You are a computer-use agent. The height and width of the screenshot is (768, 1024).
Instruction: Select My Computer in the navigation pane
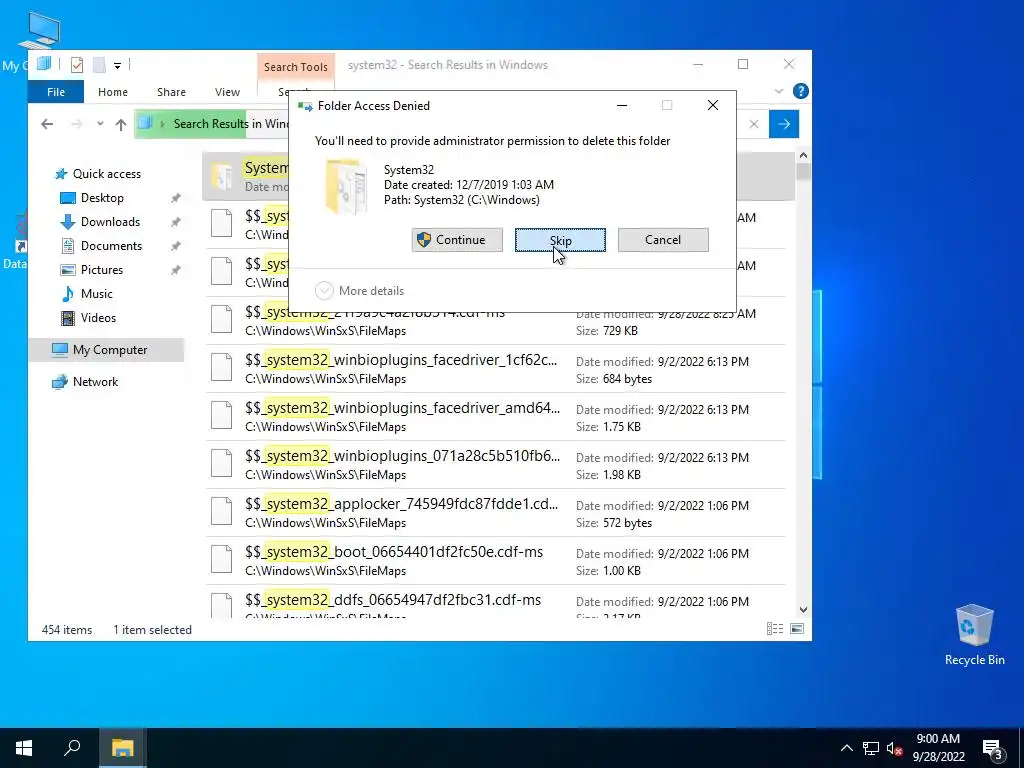click(x=106, y=350)
